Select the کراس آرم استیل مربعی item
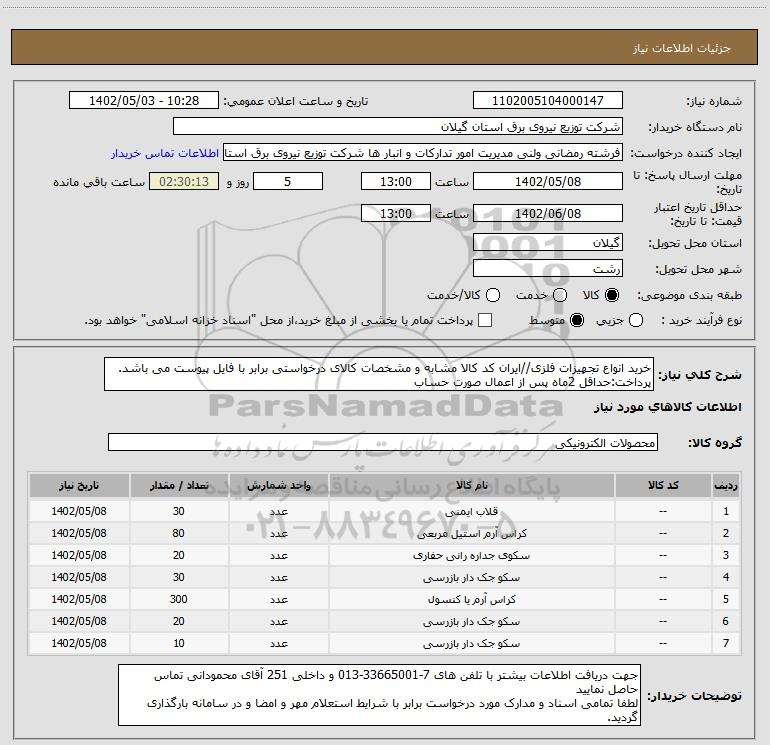 pos(471,533)
